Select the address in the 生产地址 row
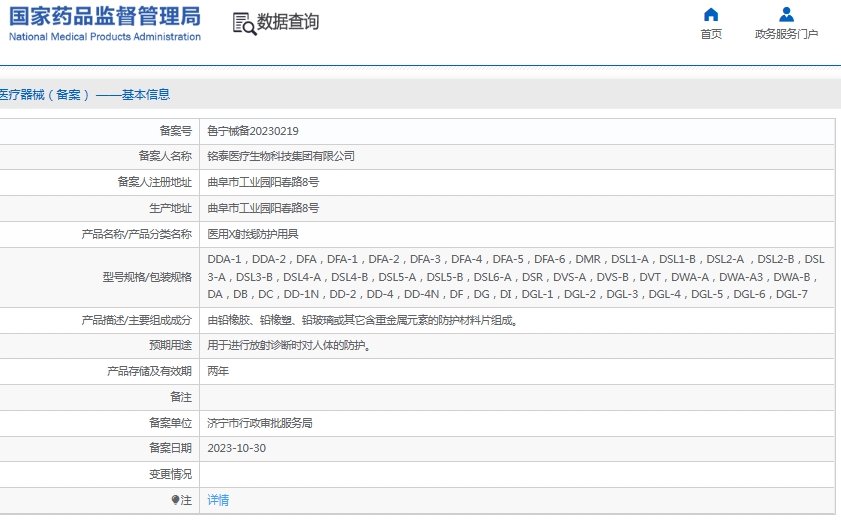This screenshot has height=520, width=841. click(x=263, y=208)
